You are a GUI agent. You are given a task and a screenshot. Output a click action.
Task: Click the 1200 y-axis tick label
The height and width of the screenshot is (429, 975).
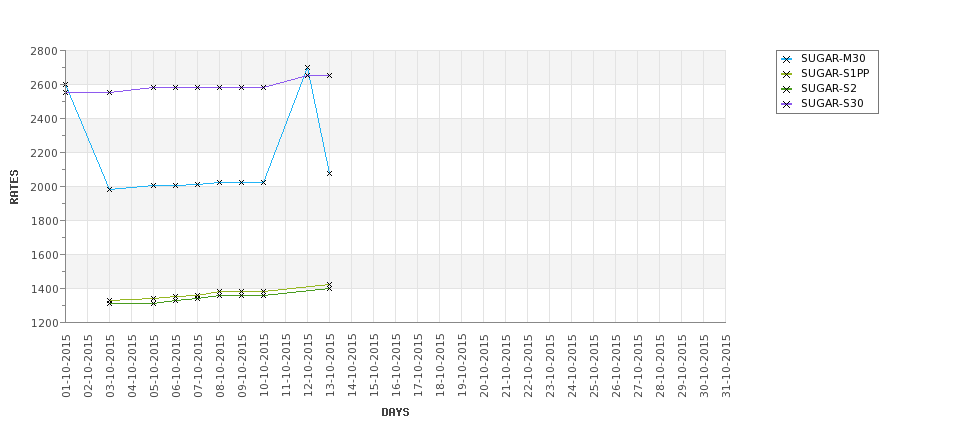tap(44, 323)
